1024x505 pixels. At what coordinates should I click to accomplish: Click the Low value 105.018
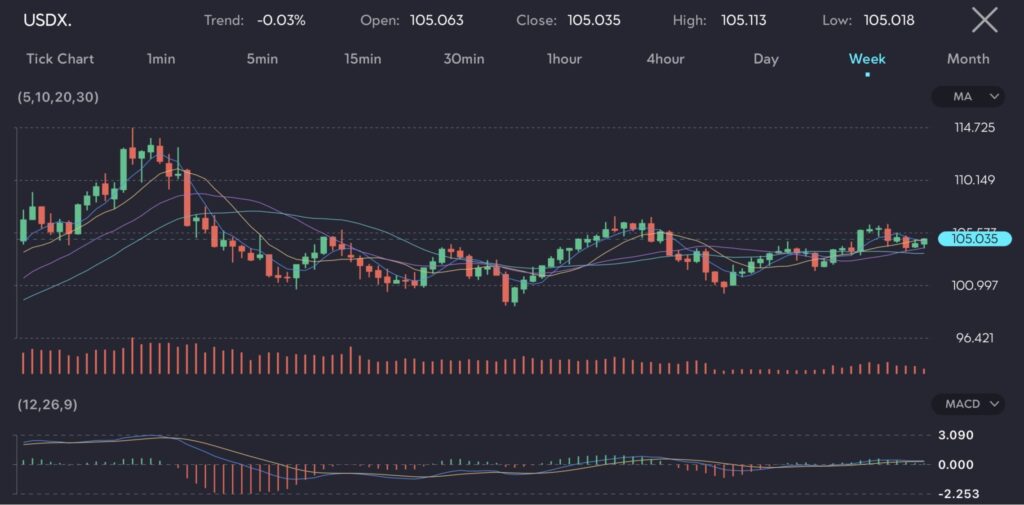[x=889, y=20]
